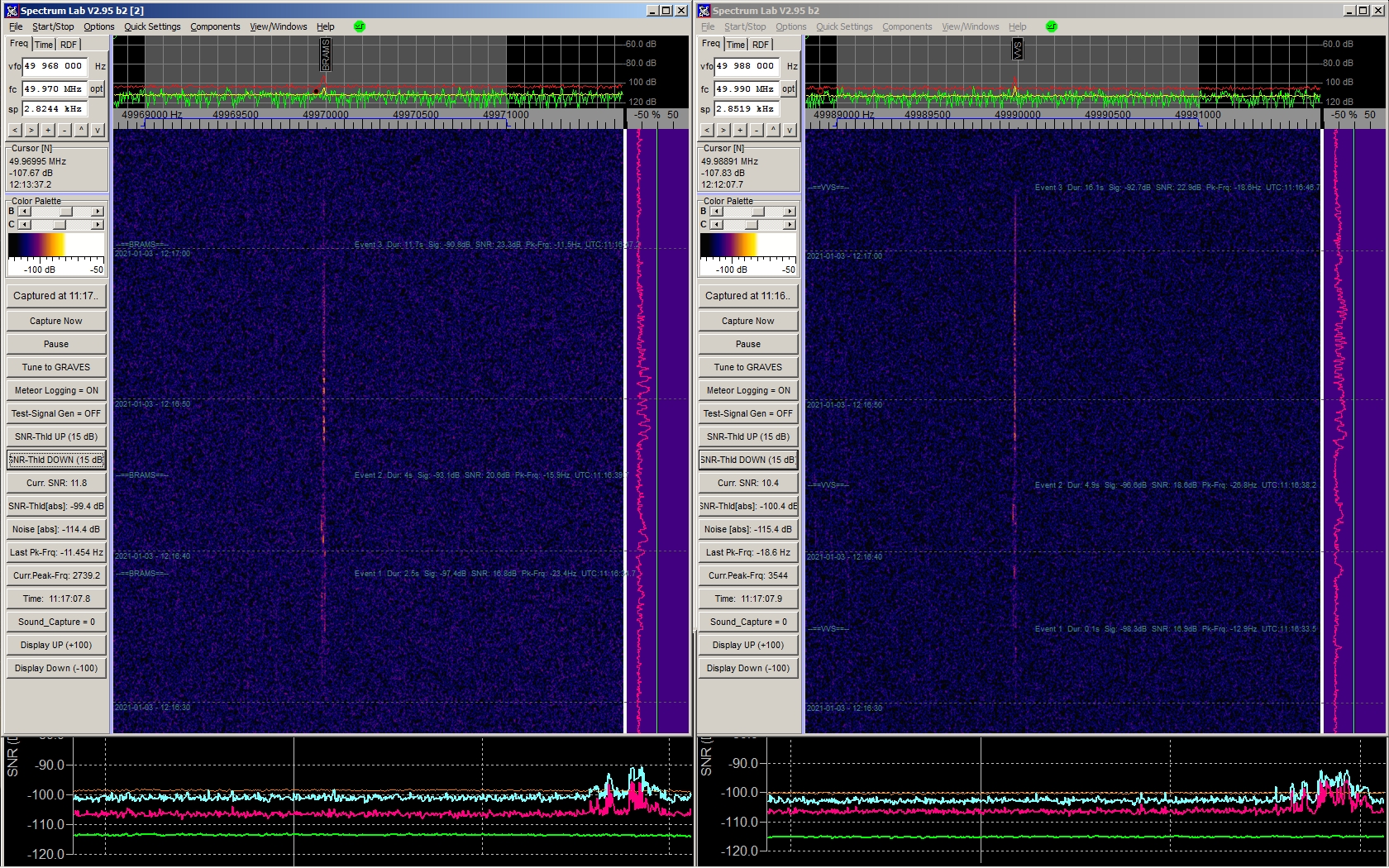The height and width of the screenshot is (868, 1389).
Task: Click SNR-Thld UP (15 dB) in 49.970 MHz window
Action: coord(56,436)
